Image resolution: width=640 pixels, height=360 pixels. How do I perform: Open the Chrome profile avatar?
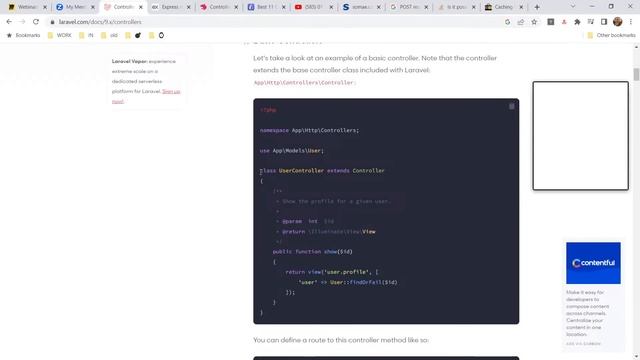618,22
